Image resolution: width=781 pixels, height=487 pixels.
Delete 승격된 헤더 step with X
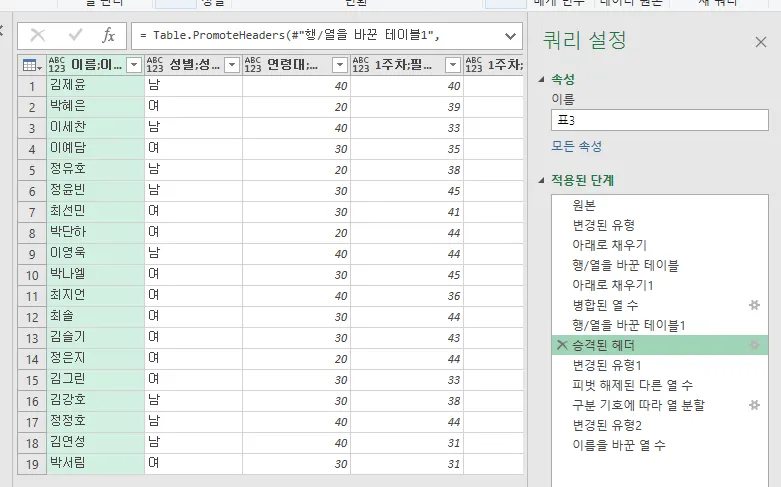[562, 345]
